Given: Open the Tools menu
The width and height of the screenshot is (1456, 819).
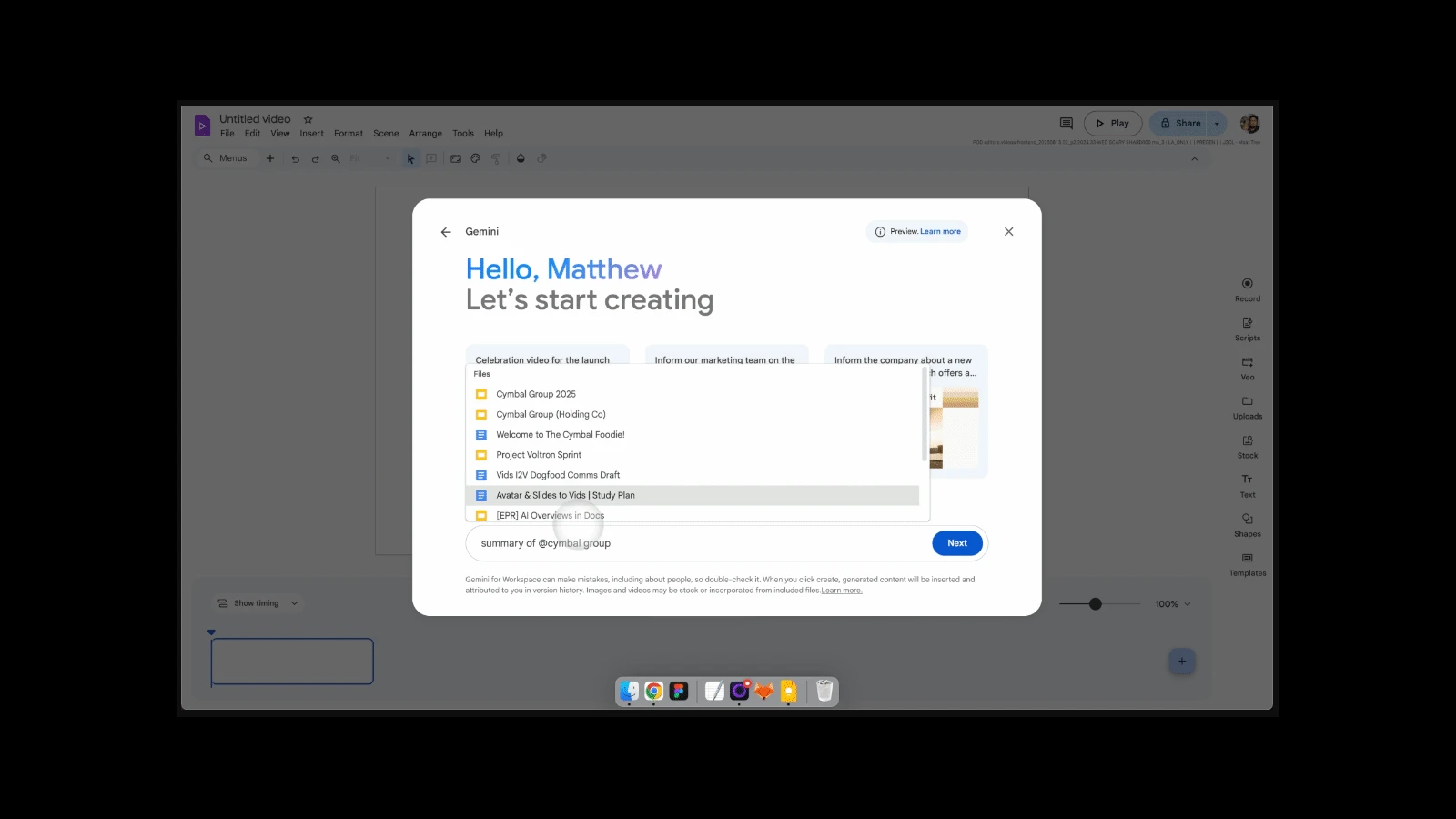Looking at the screenshot, I should click(463, 134).
